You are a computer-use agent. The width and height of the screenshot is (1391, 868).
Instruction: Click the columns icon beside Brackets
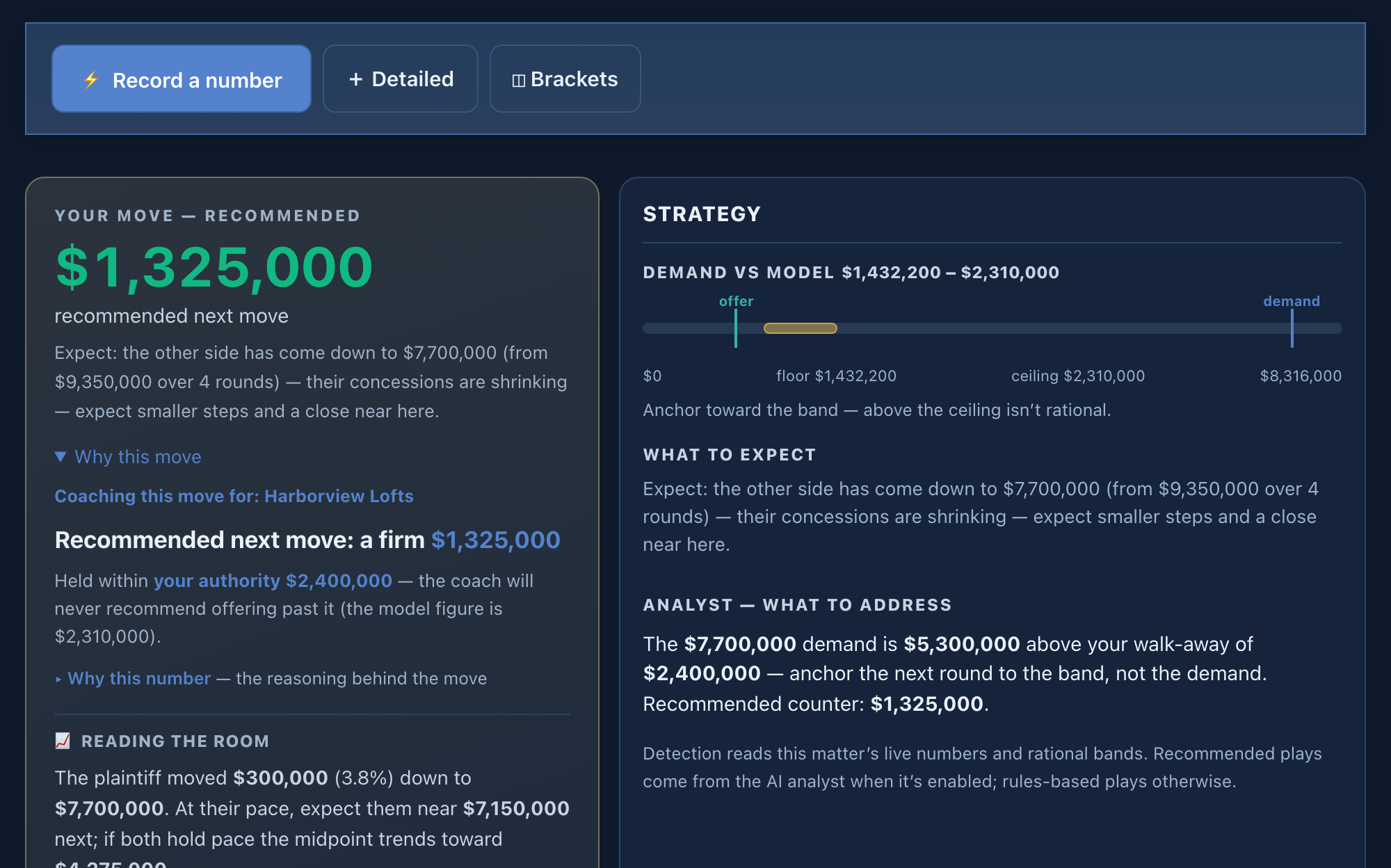tap(518, 81)
